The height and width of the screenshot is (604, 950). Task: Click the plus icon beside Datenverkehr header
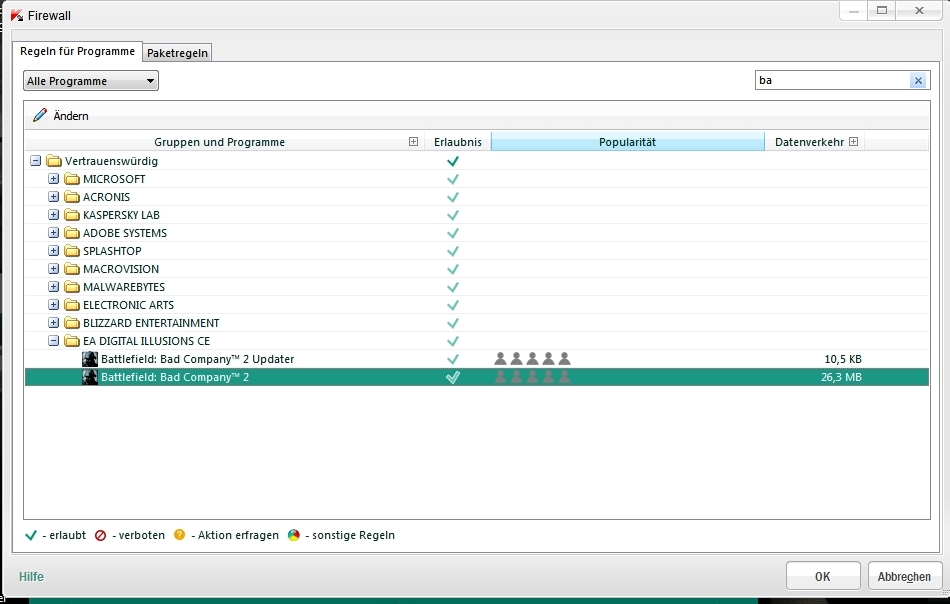click(x=853, y=142)
